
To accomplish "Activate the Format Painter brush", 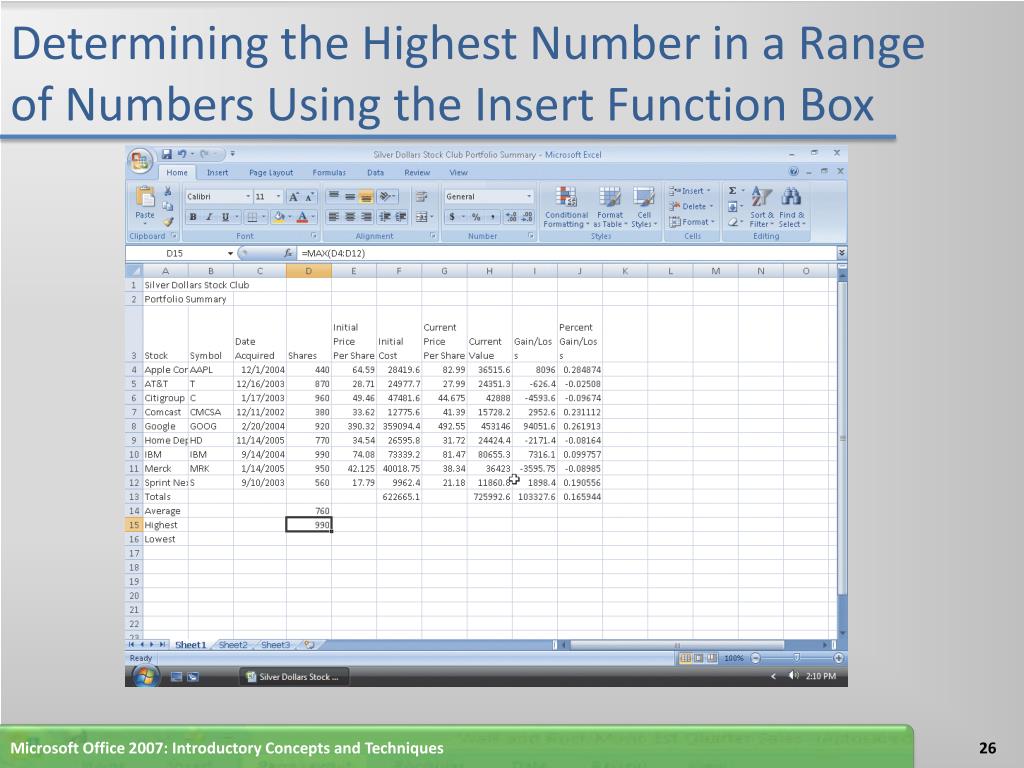I will [168, 221].
